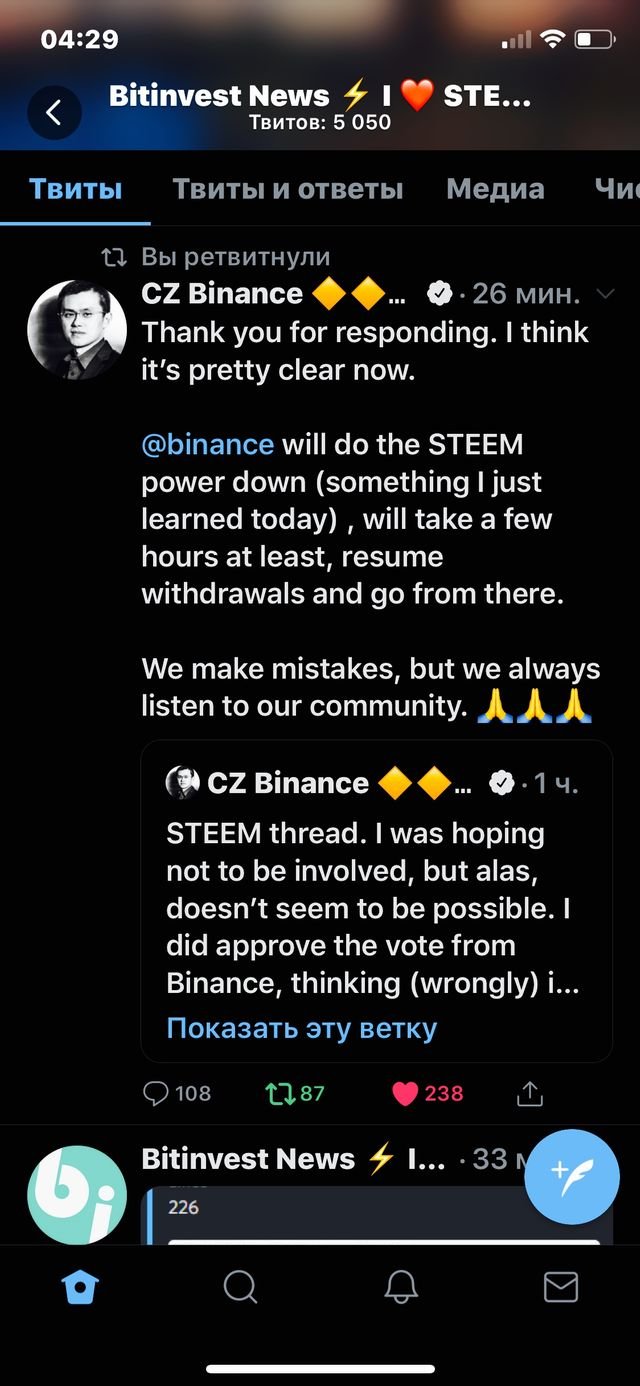Open the Notifications bell icon
640x1386 pixels.
pos(401,1287)
